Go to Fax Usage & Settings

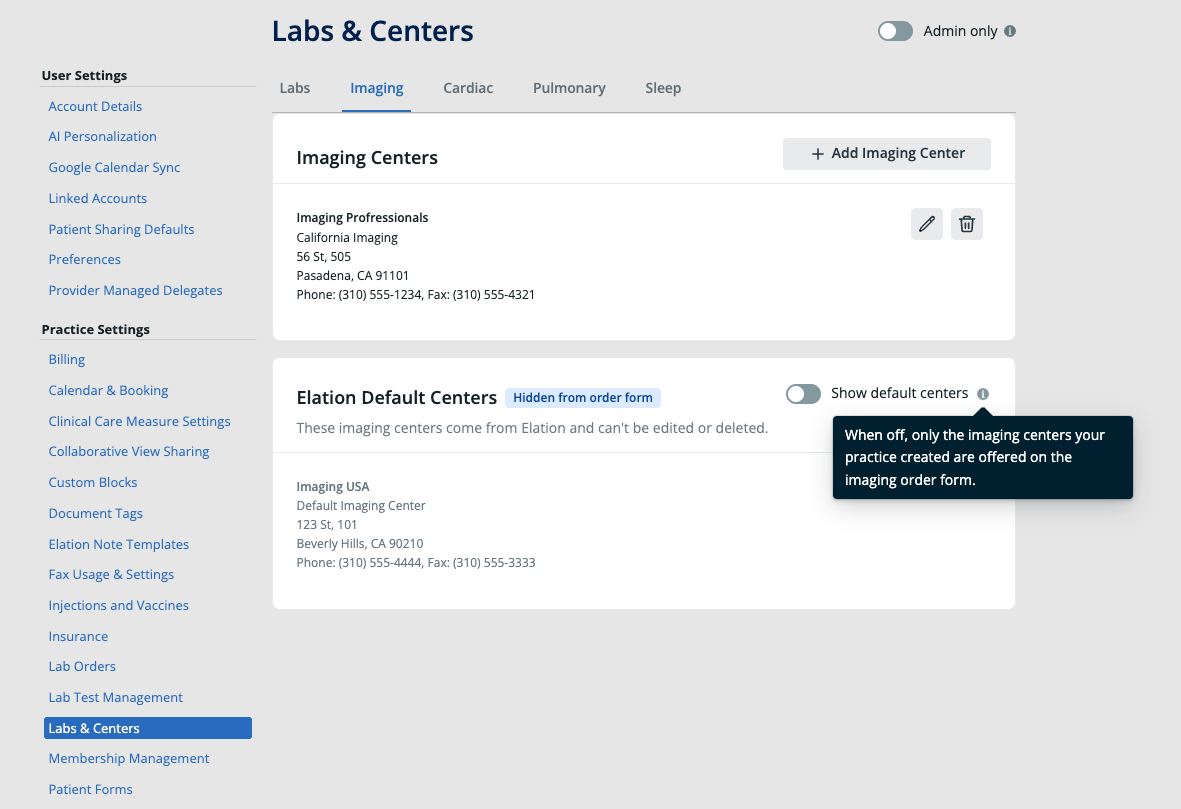[111, 574]
